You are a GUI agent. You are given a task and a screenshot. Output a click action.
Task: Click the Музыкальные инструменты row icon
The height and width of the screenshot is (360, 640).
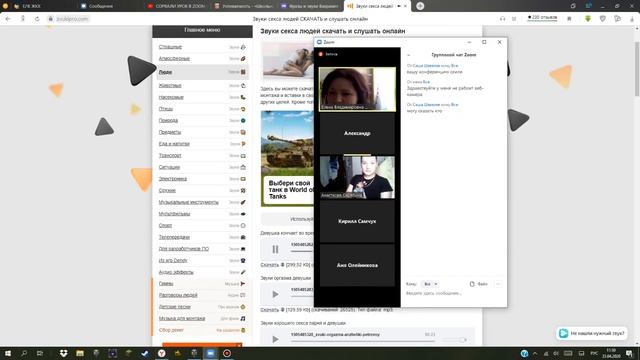point(243,202)
